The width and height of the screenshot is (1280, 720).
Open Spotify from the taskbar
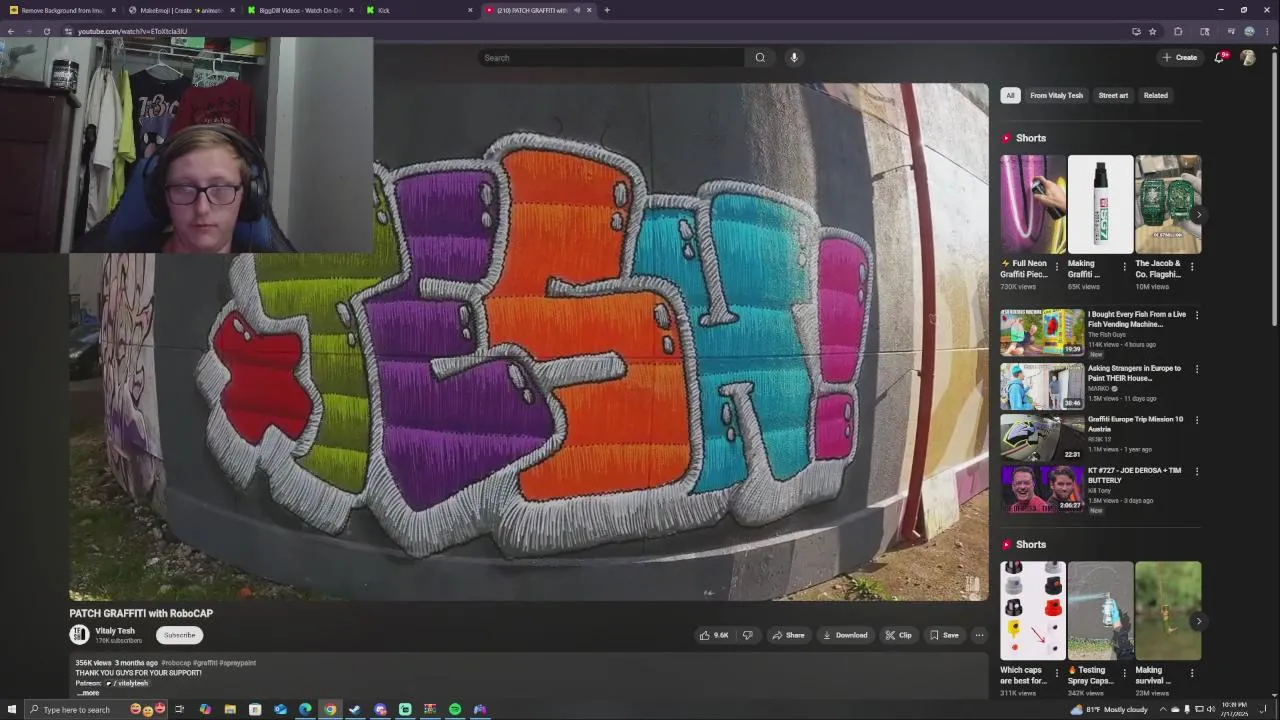tap(455, 709)
